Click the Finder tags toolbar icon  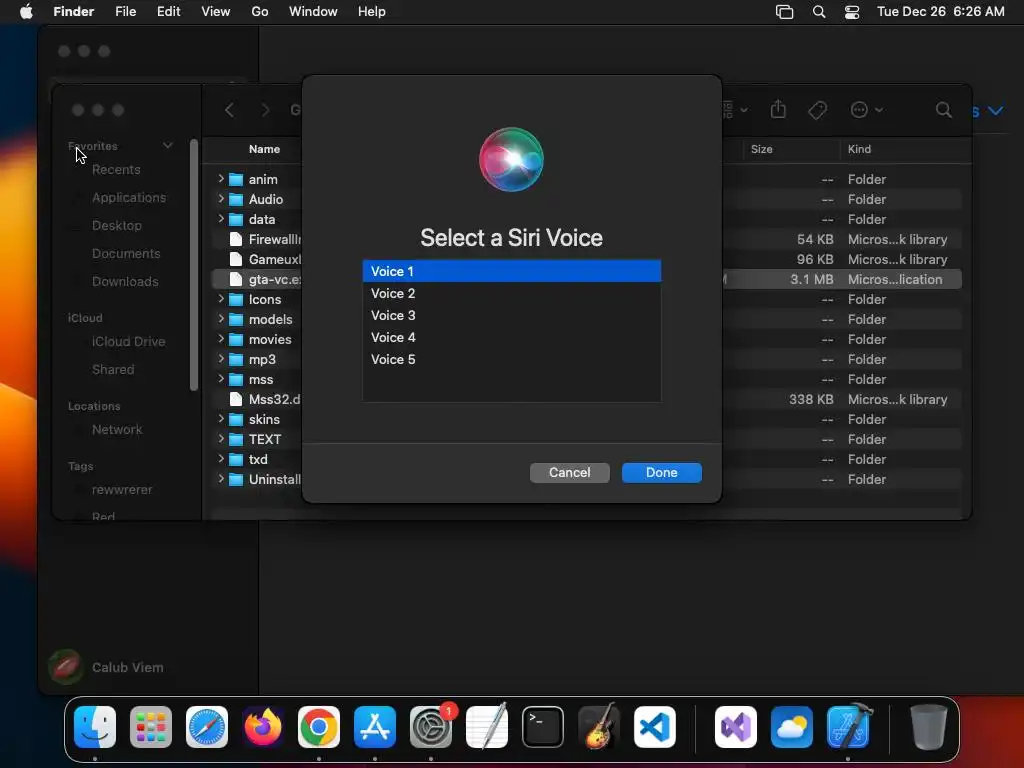click(817, 110)
